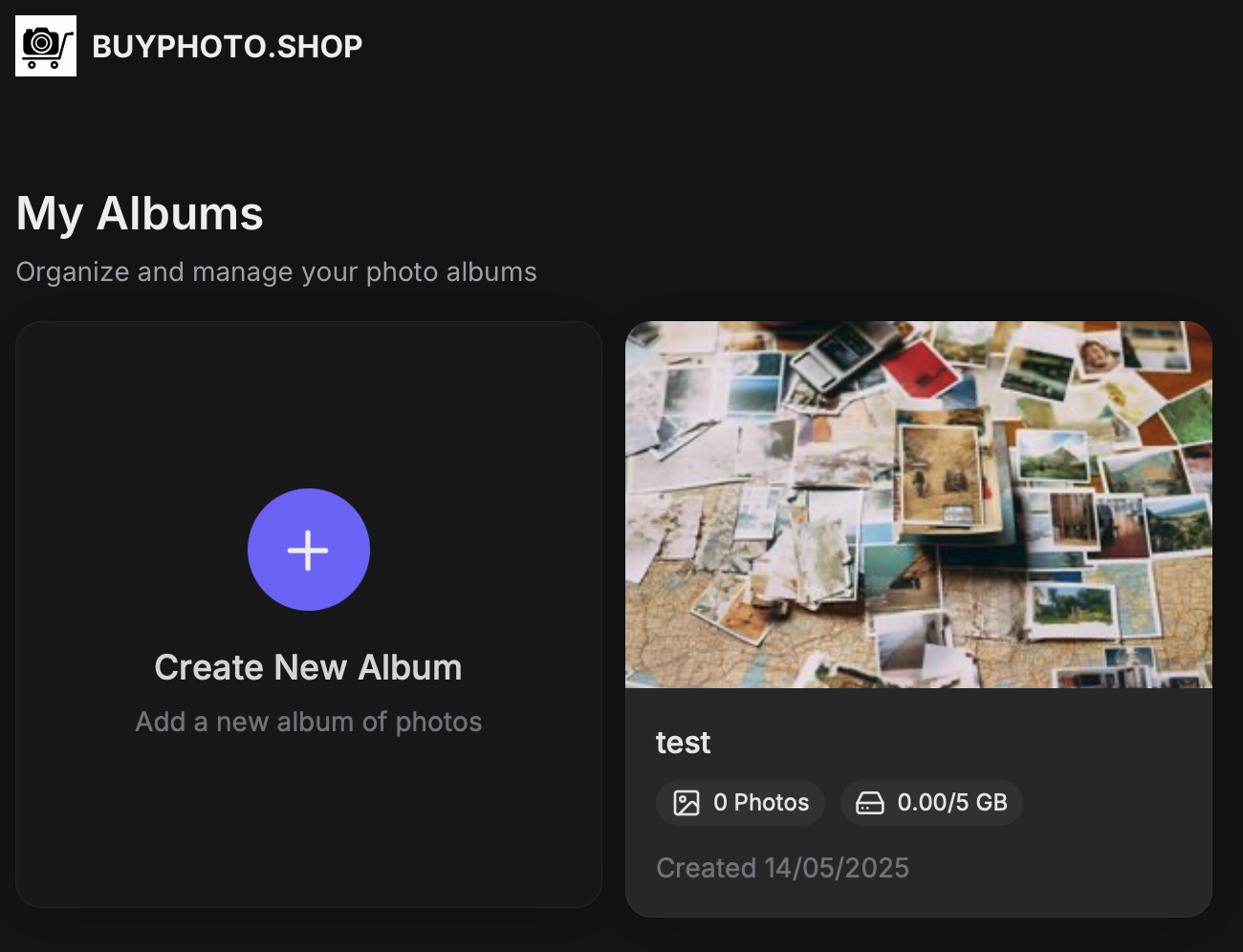The width and height of the screenshot is (1243, 952).
Task: Click 'Add a new album of photos' text
Action: 308,722
